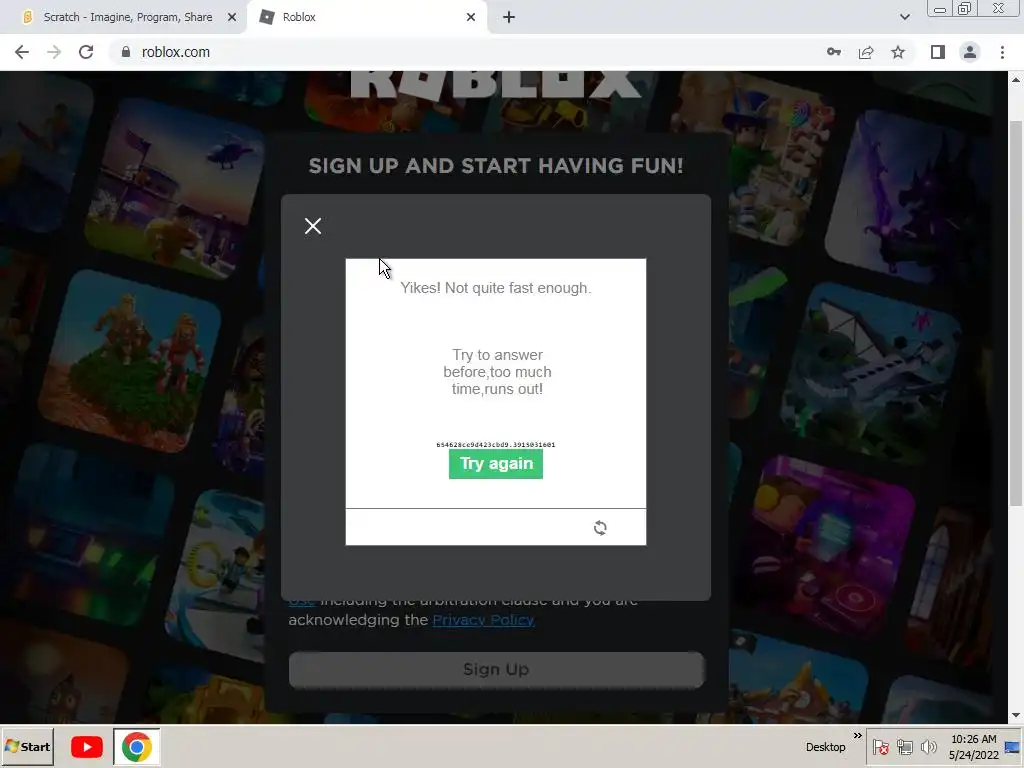This screenshot has width=1024, height=768.
Task: Close the Scratch tab
Action: coord(232,17)
